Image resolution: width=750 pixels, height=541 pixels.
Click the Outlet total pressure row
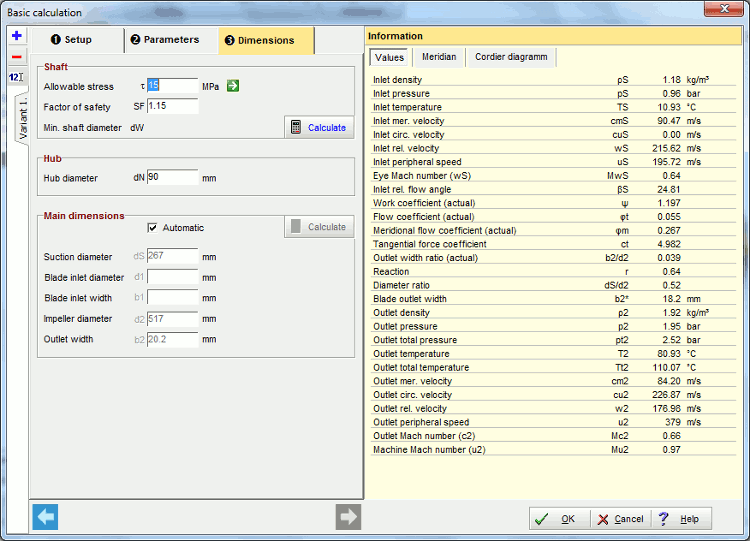(553, 340)
